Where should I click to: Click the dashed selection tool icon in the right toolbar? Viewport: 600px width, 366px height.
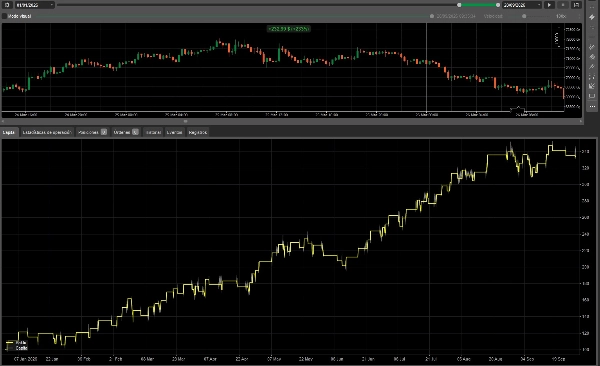pos(592,77)
